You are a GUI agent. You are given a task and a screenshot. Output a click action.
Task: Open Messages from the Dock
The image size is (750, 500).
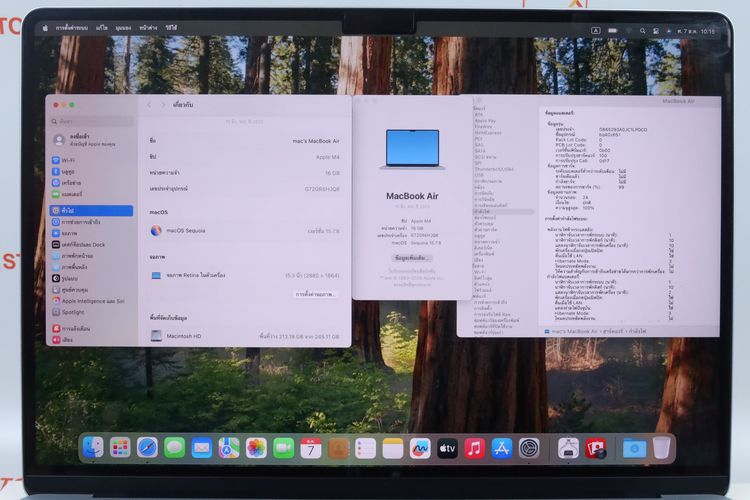[x=175, y=448]
